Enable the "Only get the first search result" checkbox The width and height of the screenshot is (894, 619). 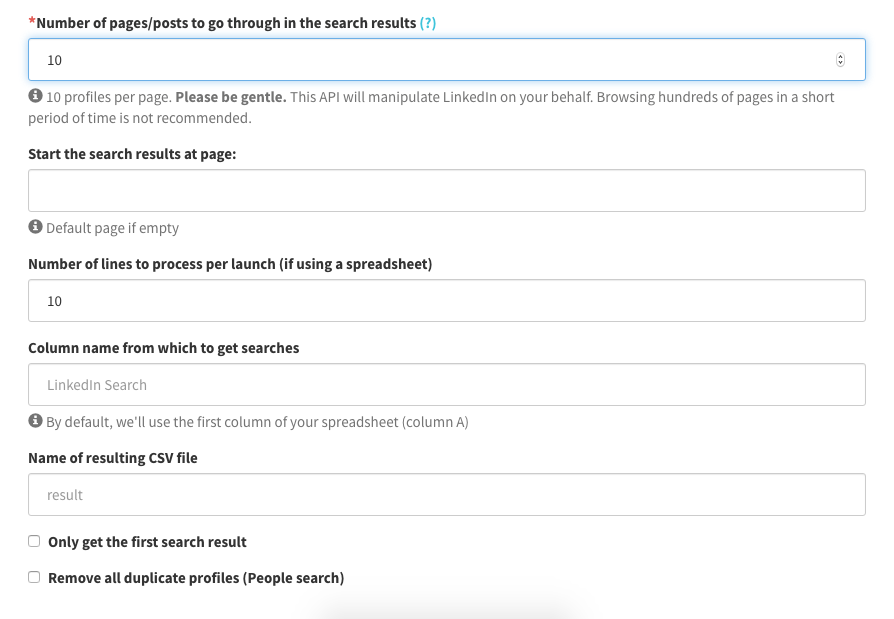[x=34, y=541]
